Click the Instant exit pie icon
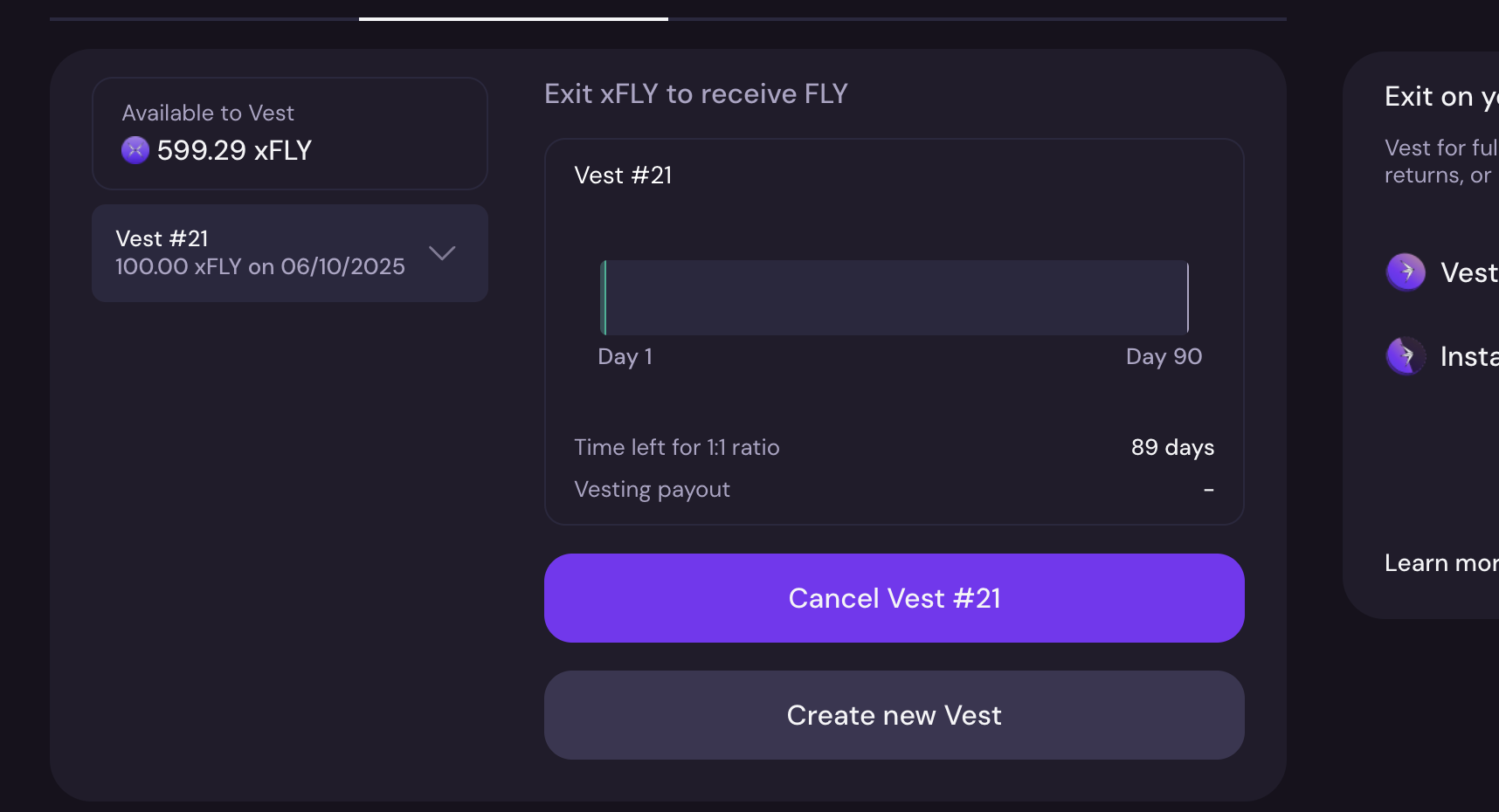The height and width of the screenshot is (812, 1499). click(x=1406, y=356)
